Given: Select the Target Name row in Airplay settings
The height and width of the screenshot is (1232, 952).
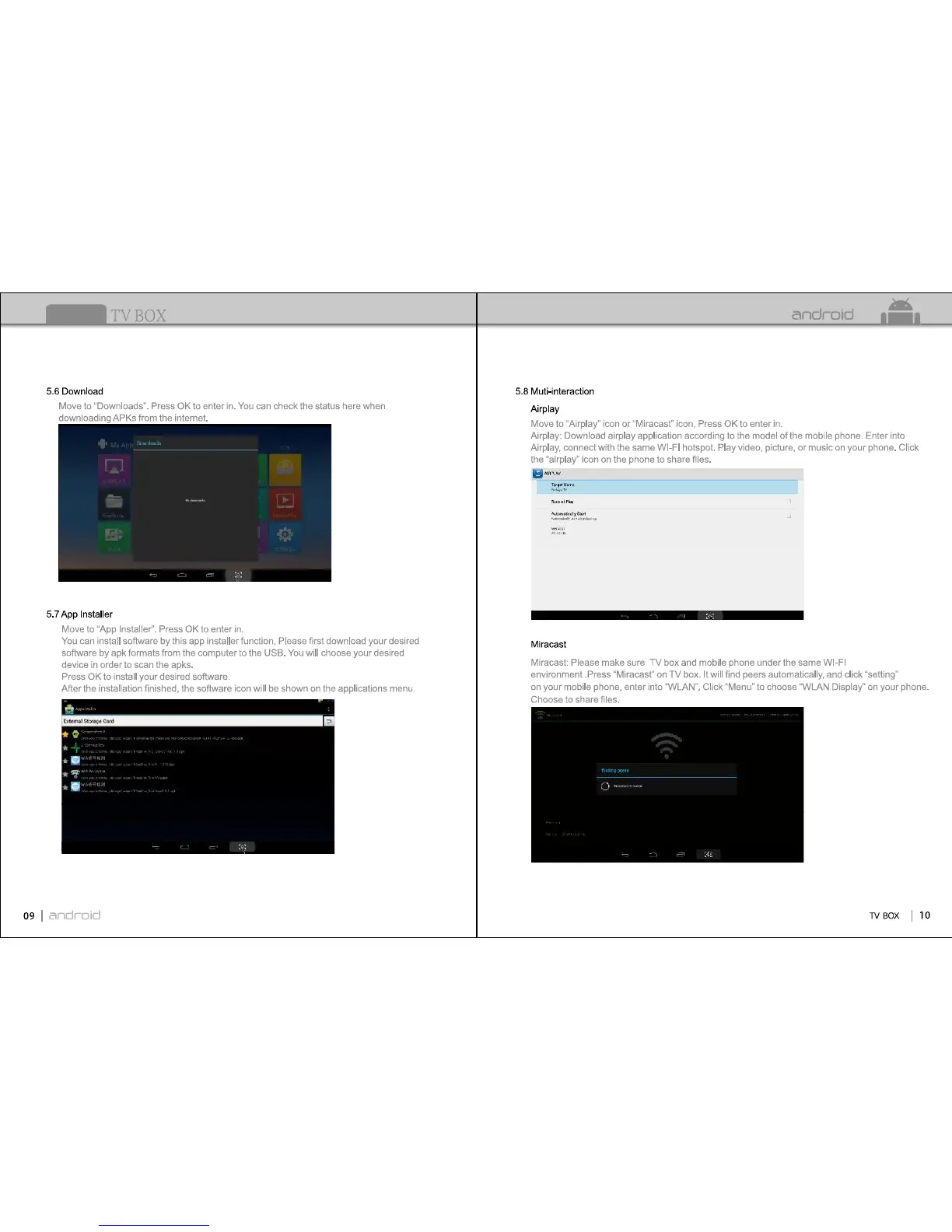Looking at the screenshot, I should click(667, 487).
